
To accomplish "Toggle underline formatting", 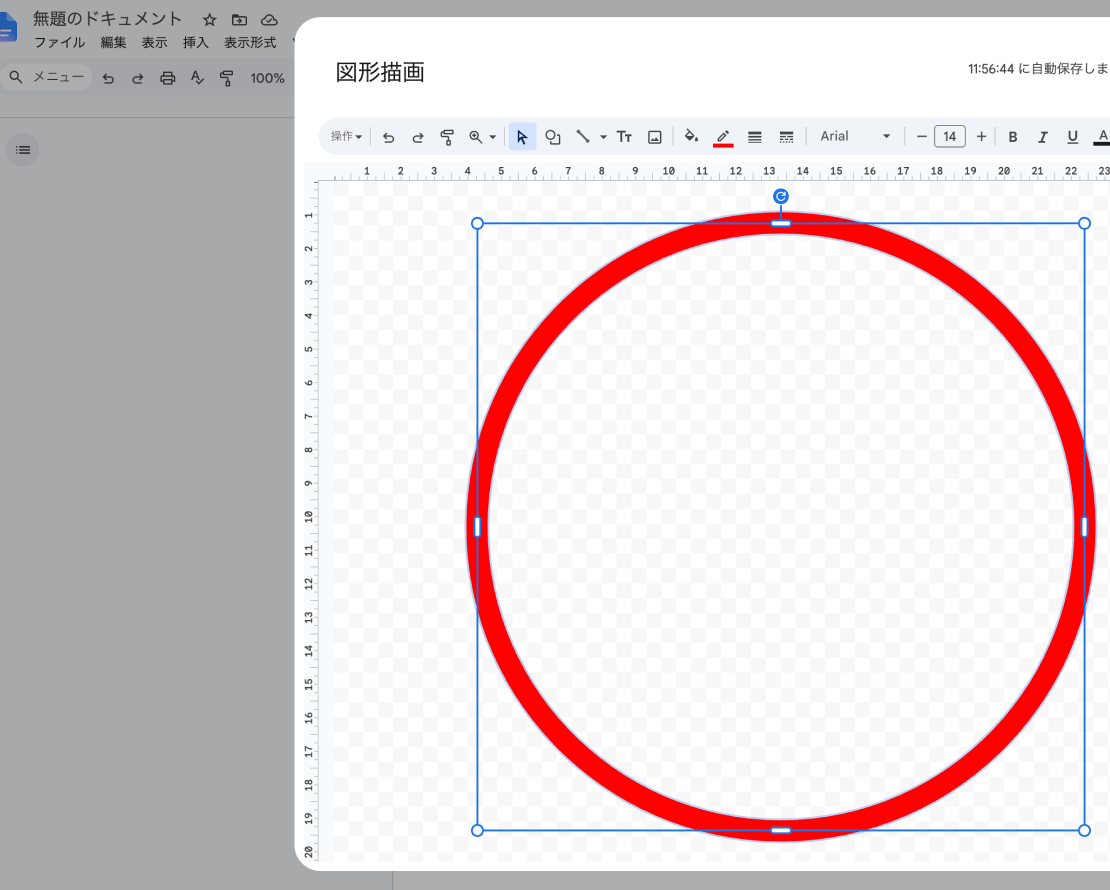I will 1072,137.
